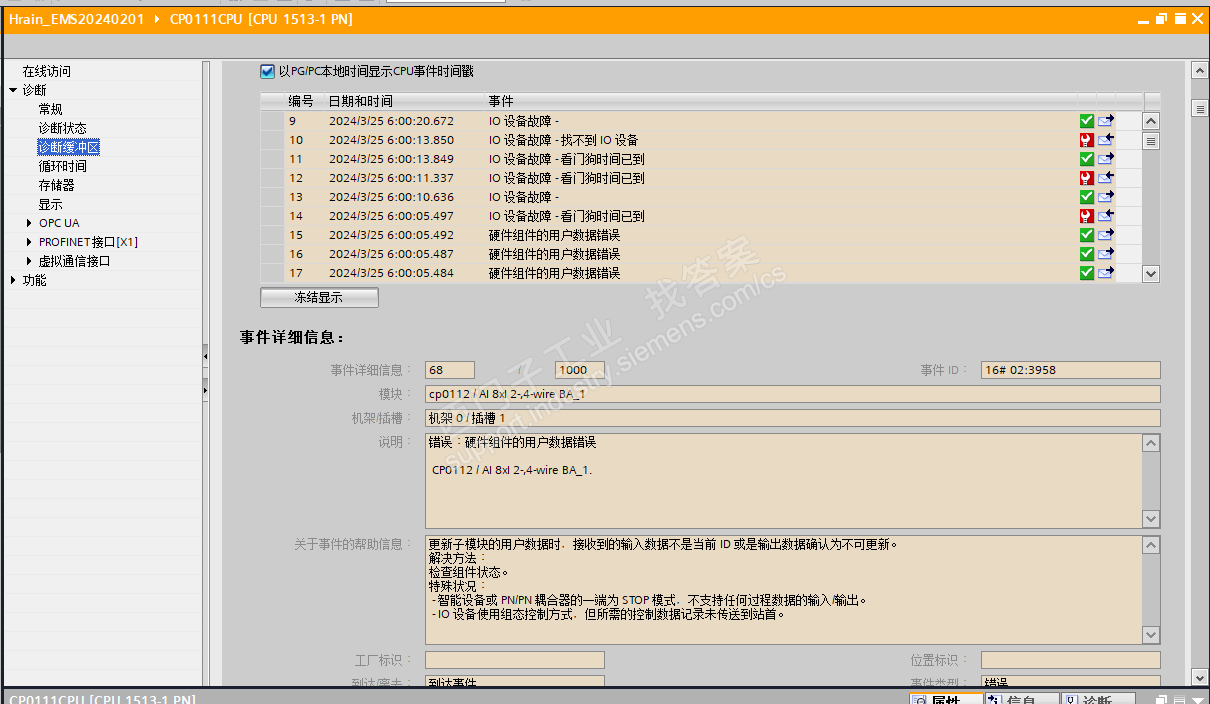Screen dimensions: 1210x704
Task: Click main page scrollbar thumb at top right
Action: tap(1200, 108)
